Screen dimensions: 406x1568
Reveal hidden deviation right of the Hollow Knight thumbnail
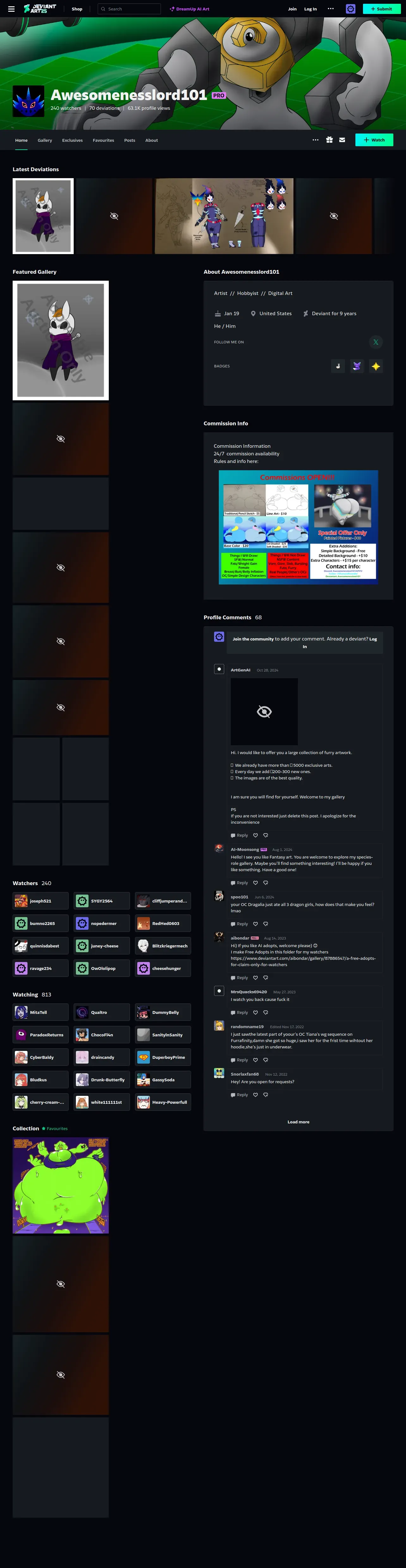click(114, 216)
